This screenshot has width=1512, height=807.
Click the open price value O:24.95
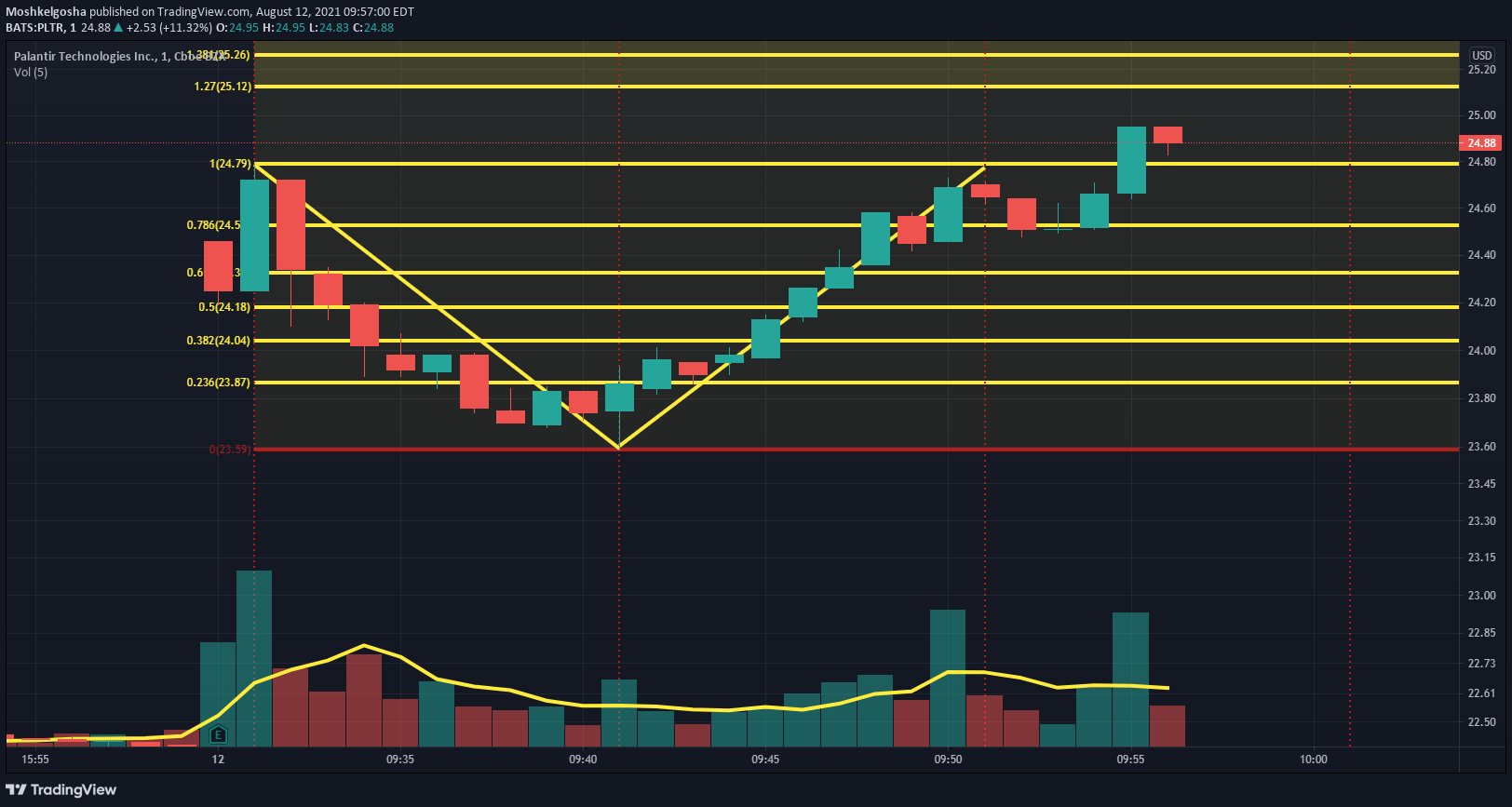(x=236, y=28)
